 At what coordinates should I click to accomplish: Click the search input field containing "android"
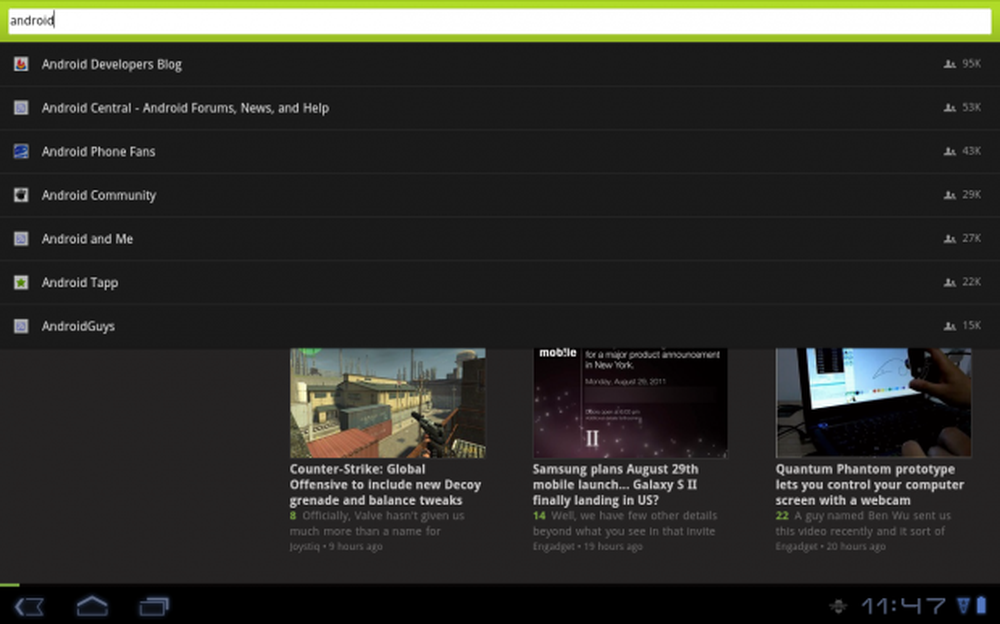coord(499,21)
